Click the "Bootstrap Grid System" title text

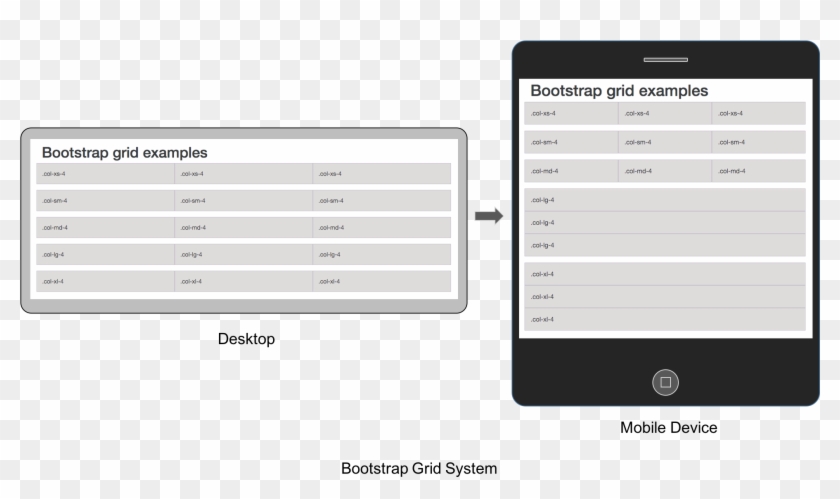pyautogui.click(x=419, y=468)
